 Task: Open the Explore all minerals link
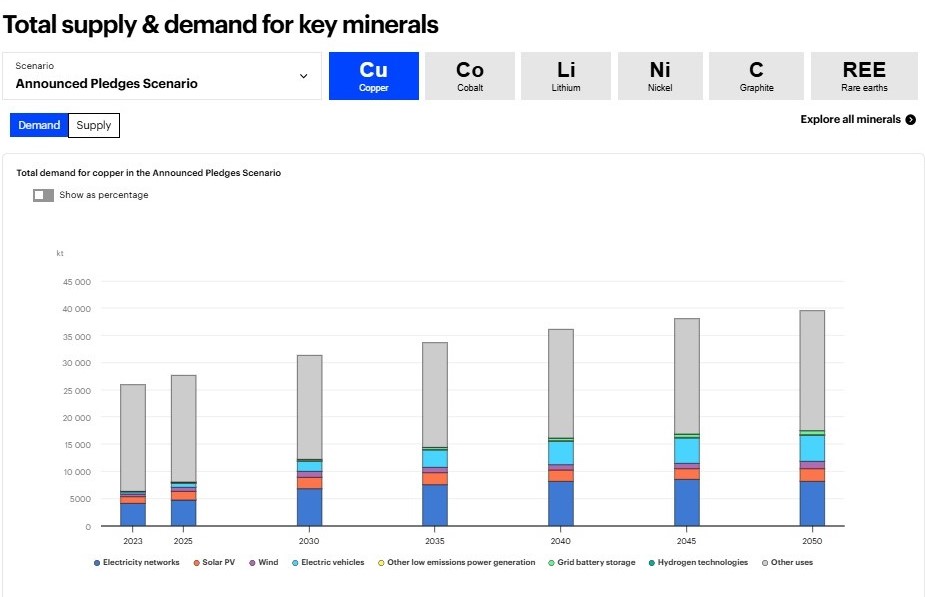point(850,120)
